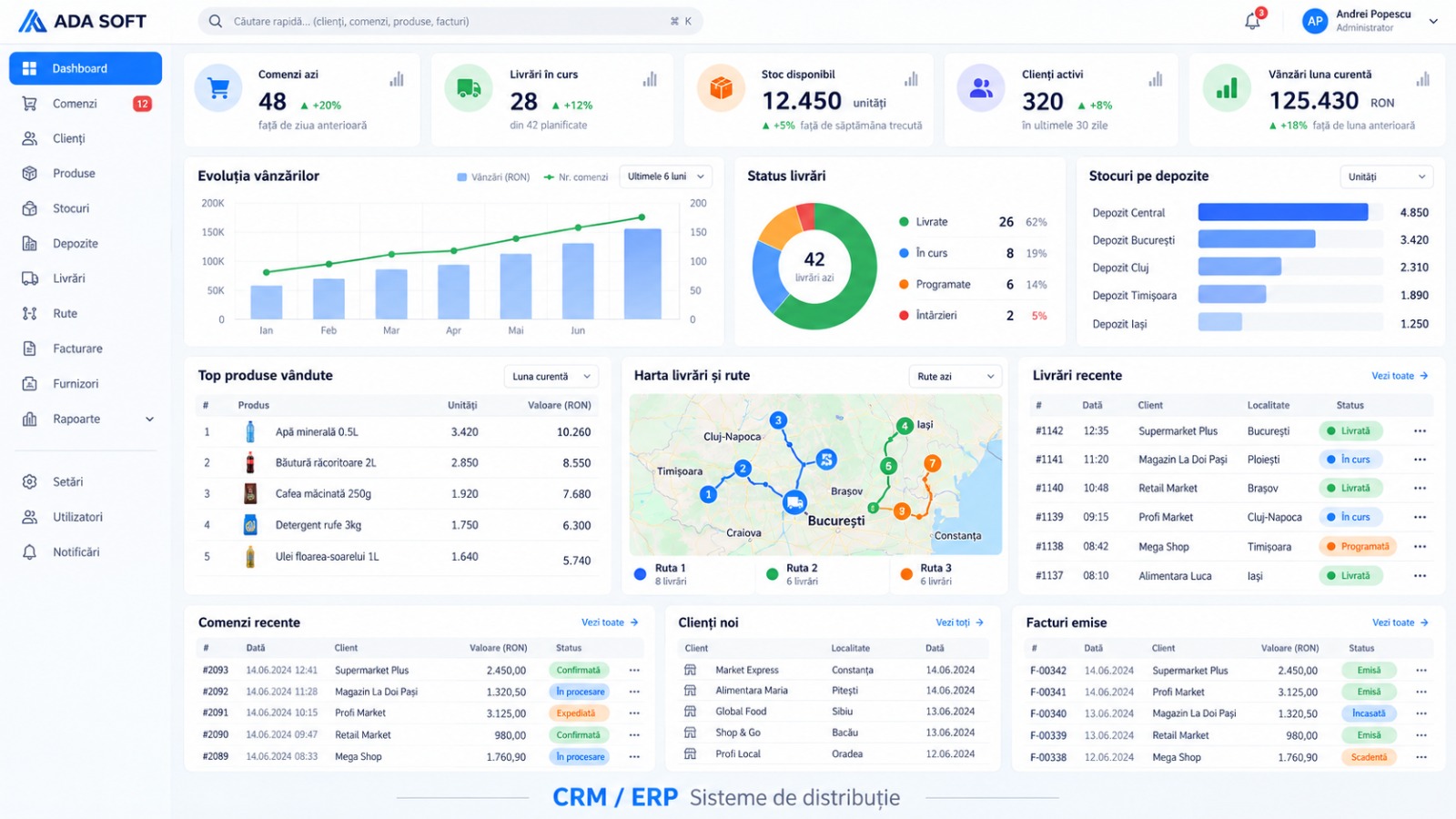The image size is (1456, 819).
Task: Open chart icon on Vânzări luna curentă card
Action: click(x=1423, y=79)
